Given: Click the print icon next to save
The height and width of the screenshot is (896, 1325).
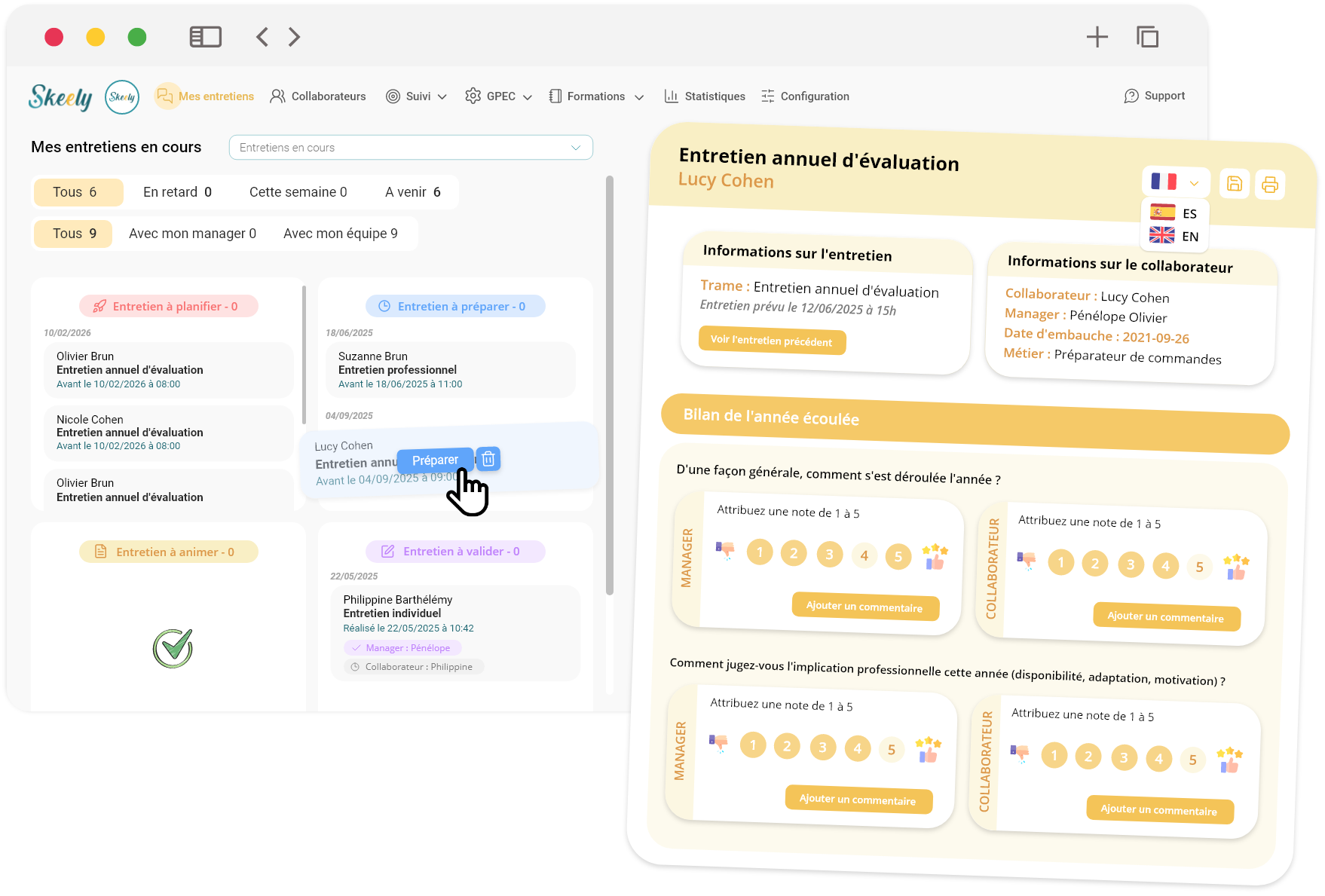Looking at the screenshot, I should 1270,183.
